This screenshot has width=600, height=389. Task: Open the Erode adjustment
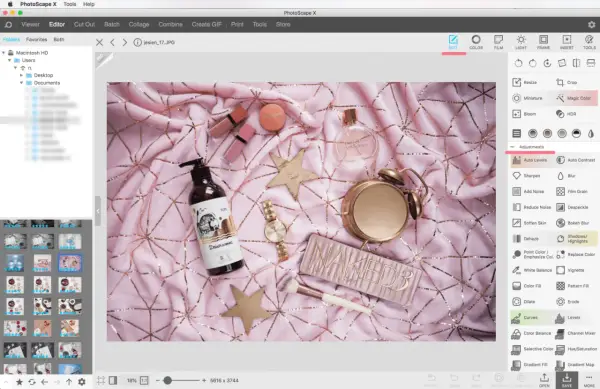[x=568, y=302]
